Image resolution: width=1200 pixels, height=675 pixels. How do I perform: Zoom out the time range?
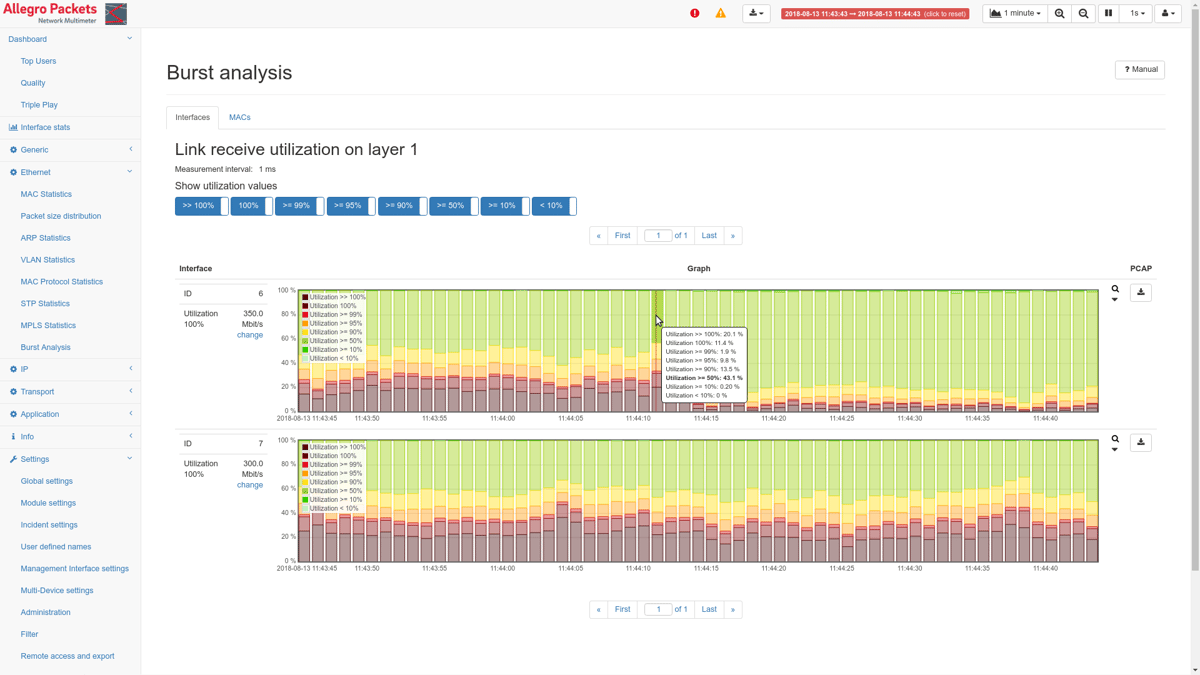tap(1084, 14)
